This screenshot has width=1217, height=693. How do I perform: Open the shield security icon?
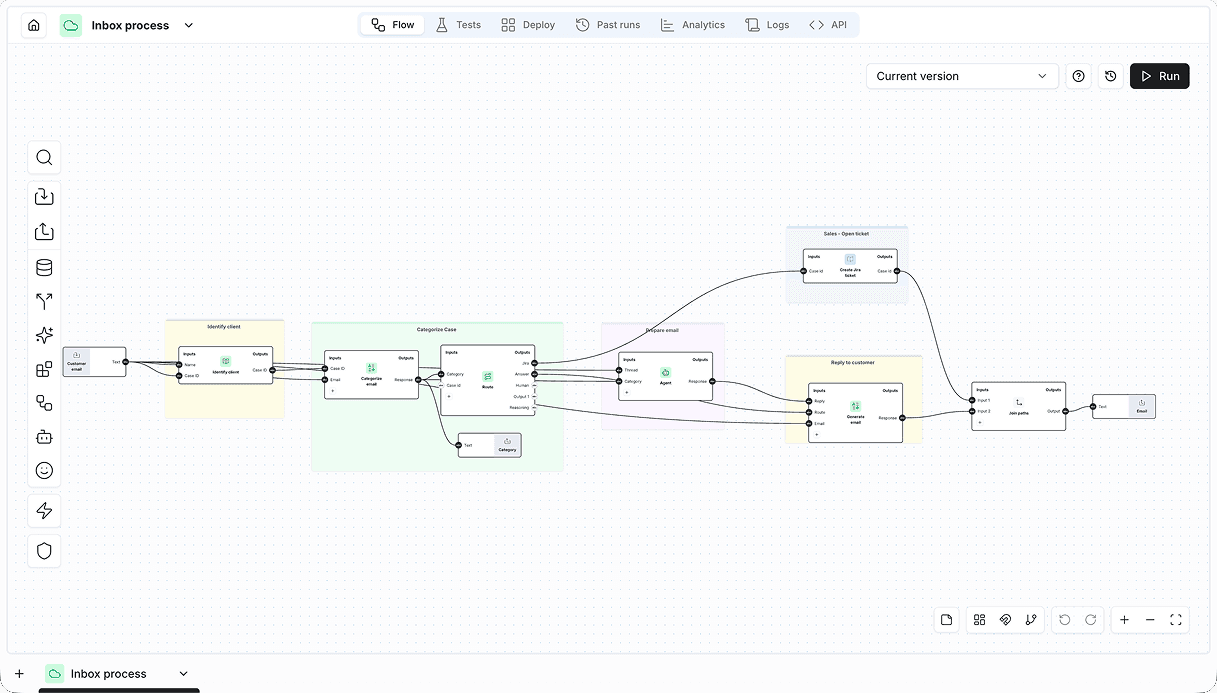pos(44,551)
